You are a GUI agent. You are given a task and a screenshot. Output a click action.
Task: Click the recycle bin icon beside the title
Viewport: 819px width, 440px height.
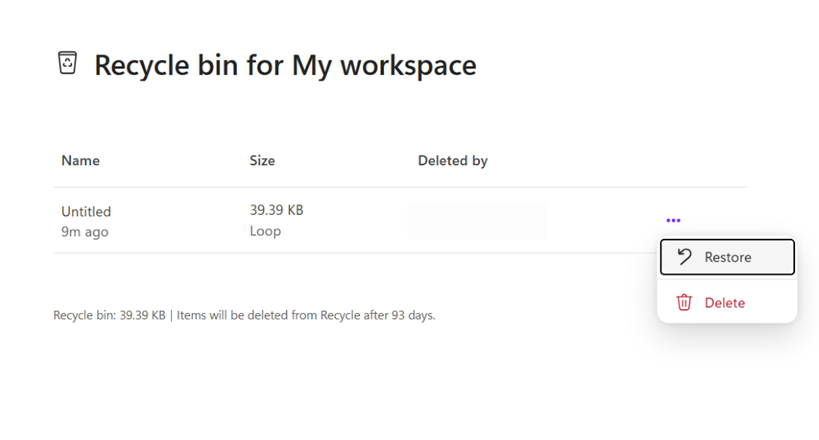[67, 63]
